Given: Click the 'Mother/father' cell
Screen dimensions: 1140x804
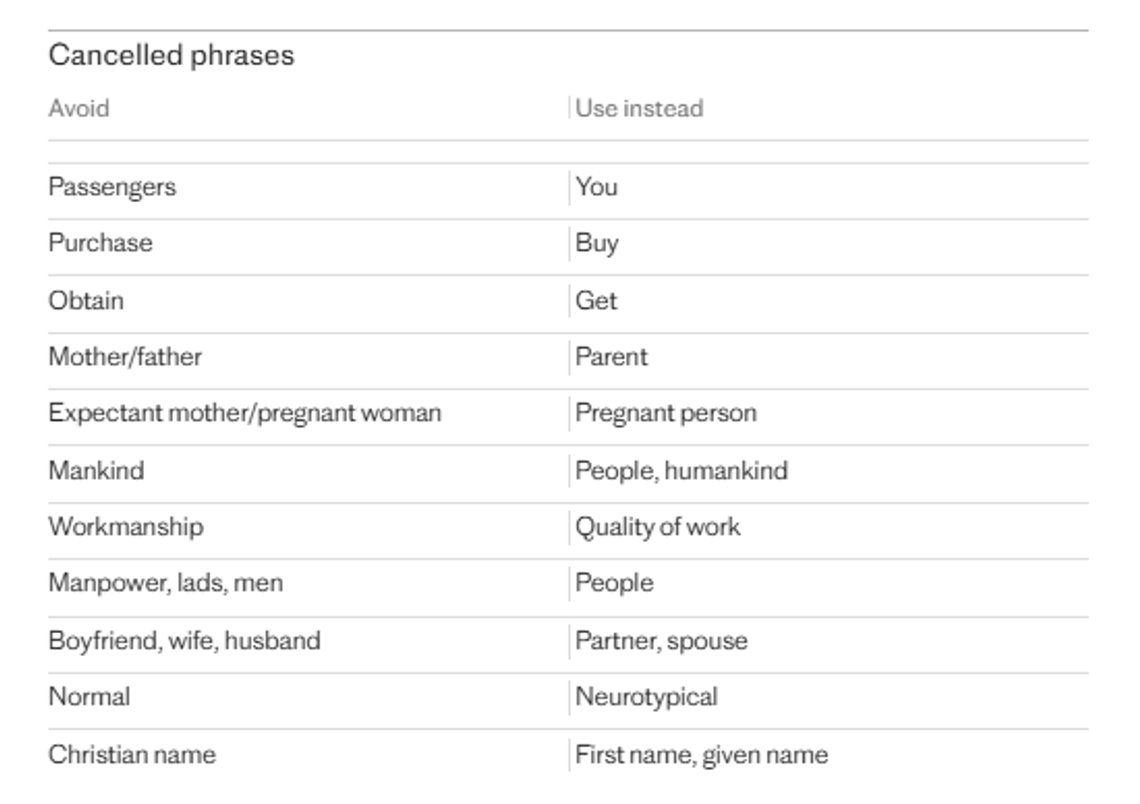Looking at the screenshot, I should (125, 357).
